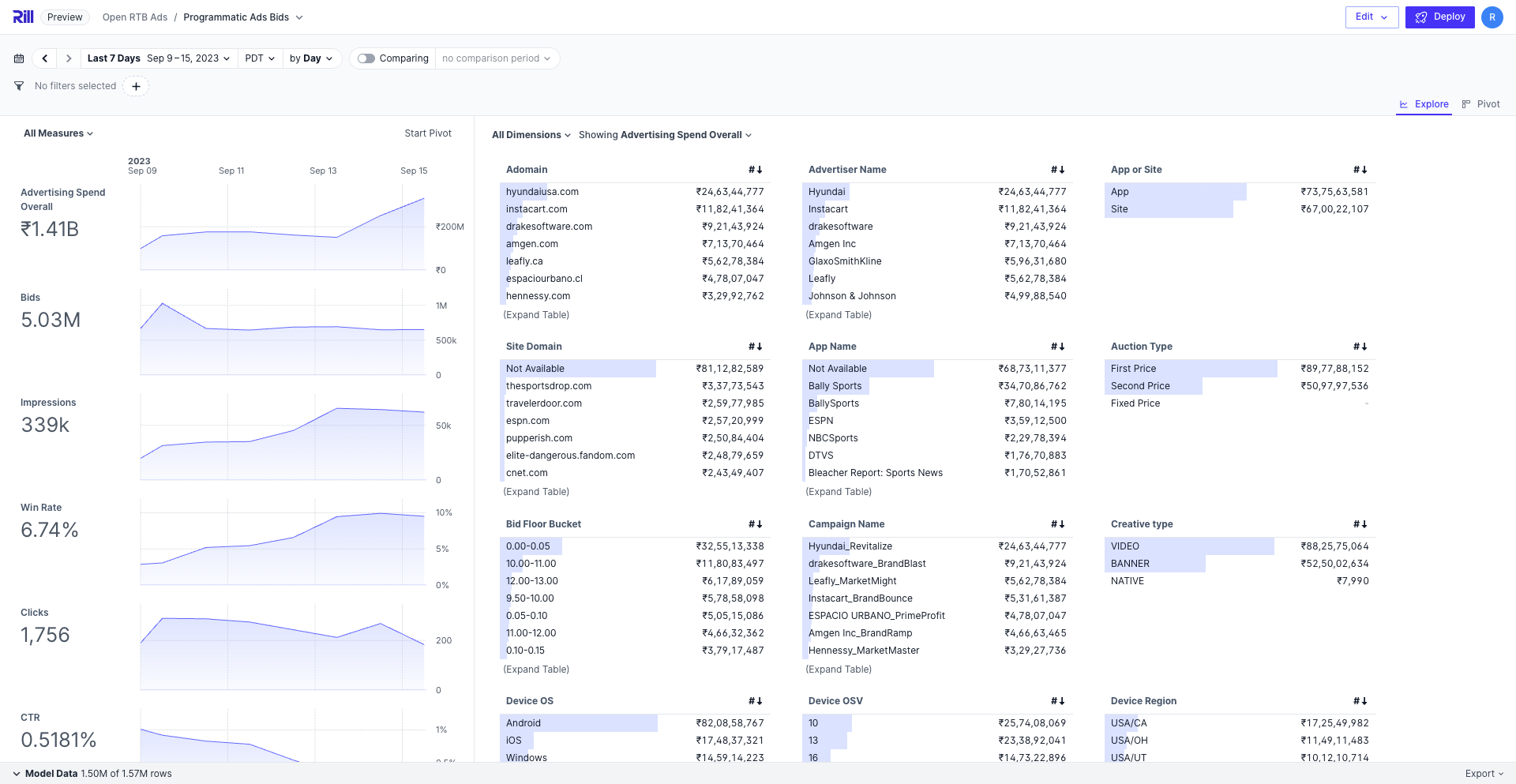Screen dimensions: 1516x784
Task: Toggle the Comparing switch
Action: coord(366,58)
